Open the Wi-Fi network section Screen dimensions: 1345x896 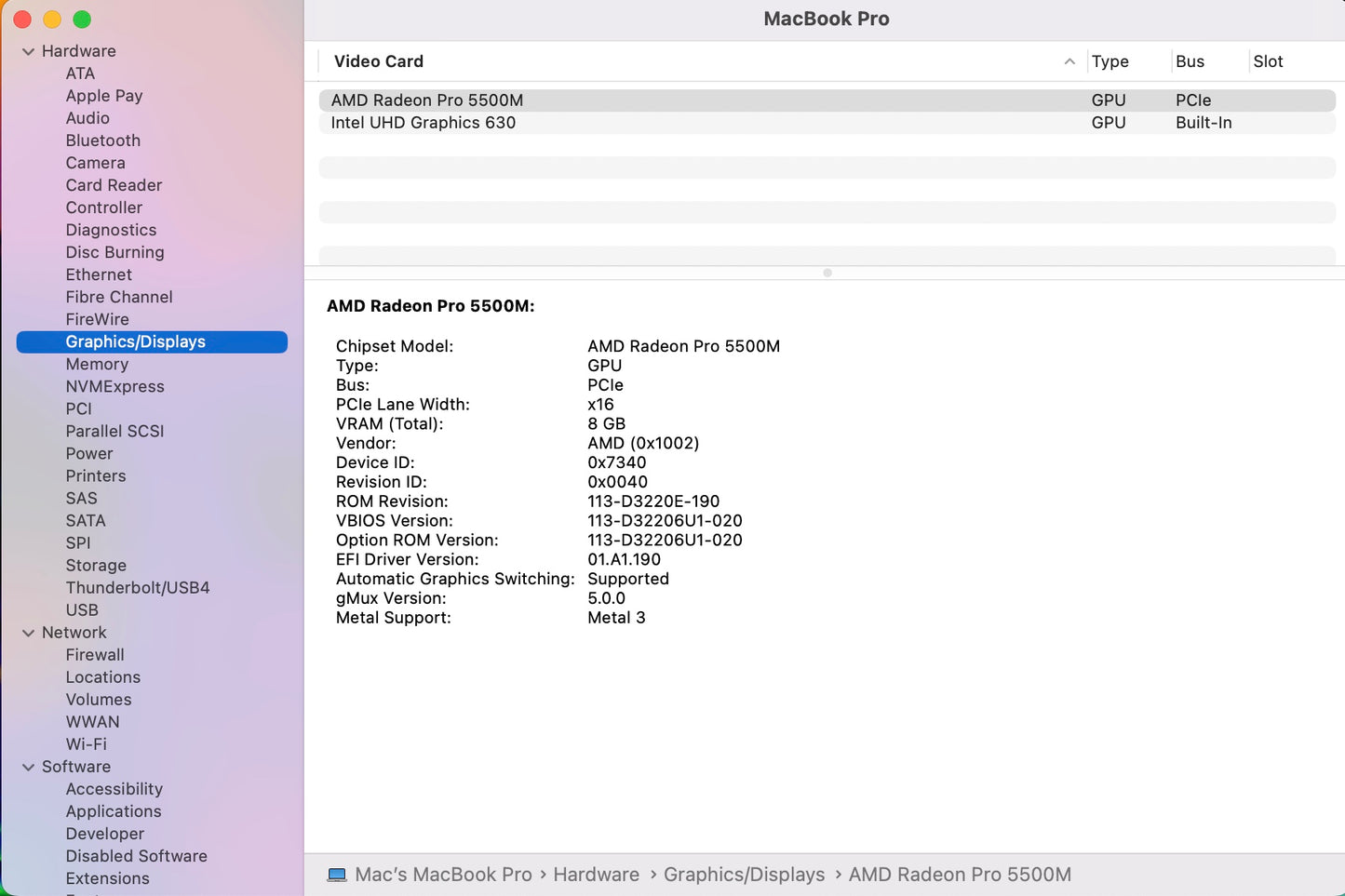86,743
